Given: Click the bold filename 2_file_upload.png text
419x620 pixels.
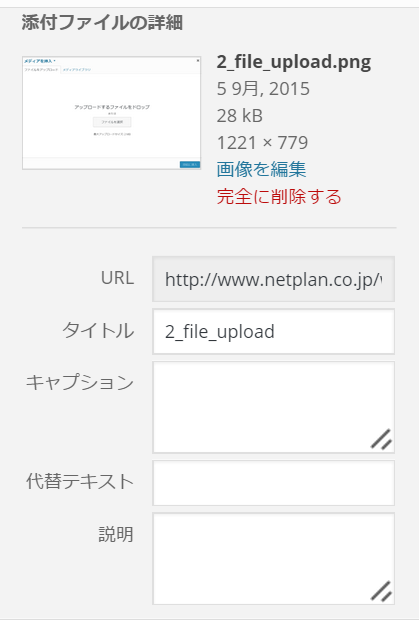Looking at the screenshot, I should [x=294, y=62].
